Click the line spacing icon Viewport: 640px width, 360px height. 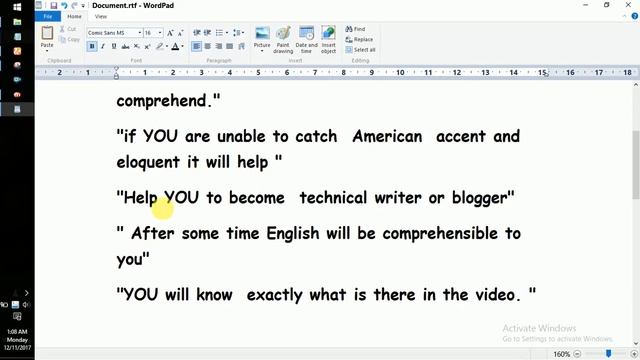pos(236,33)
